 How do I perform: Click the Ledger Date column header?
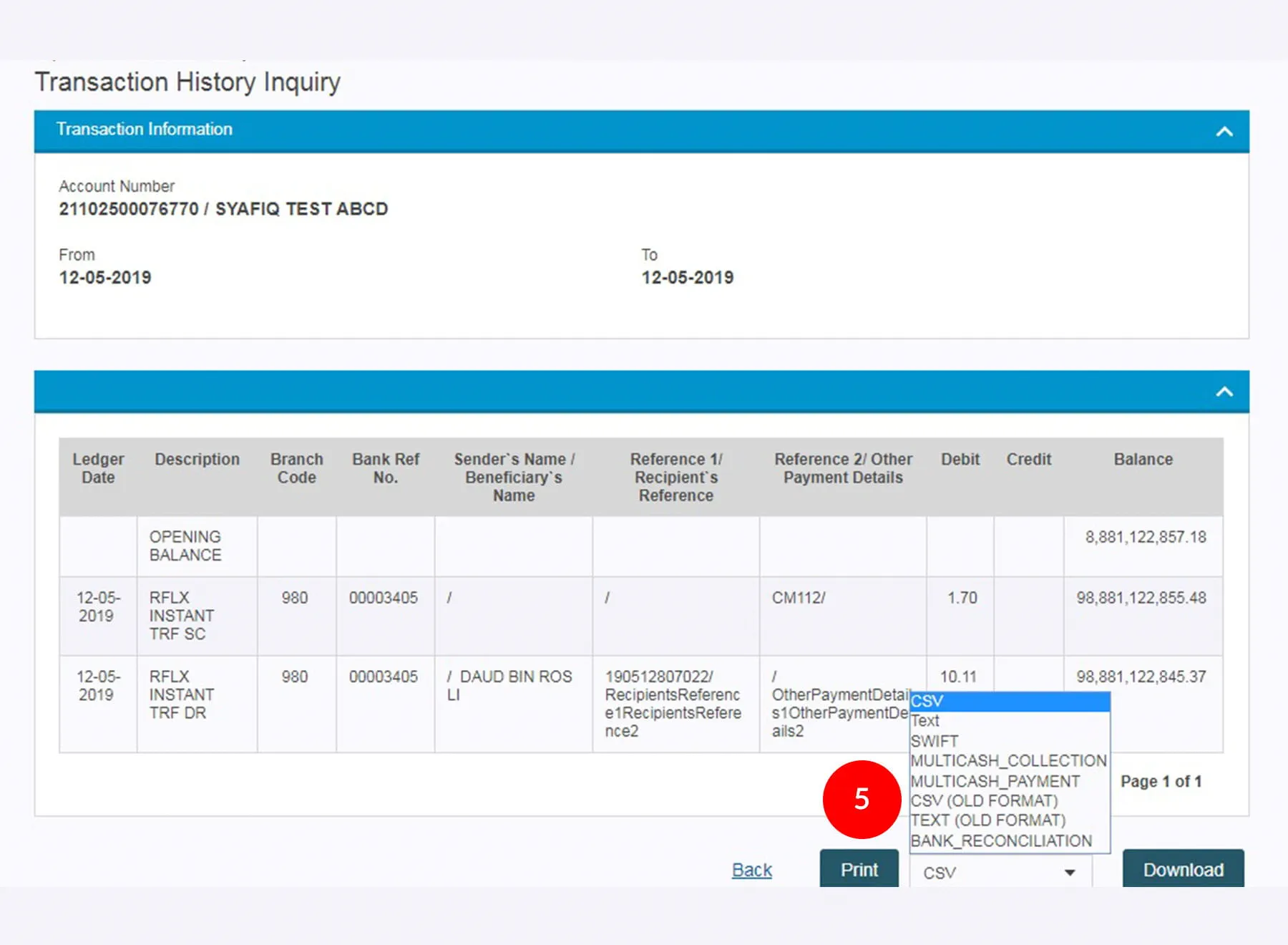(98, 468)
